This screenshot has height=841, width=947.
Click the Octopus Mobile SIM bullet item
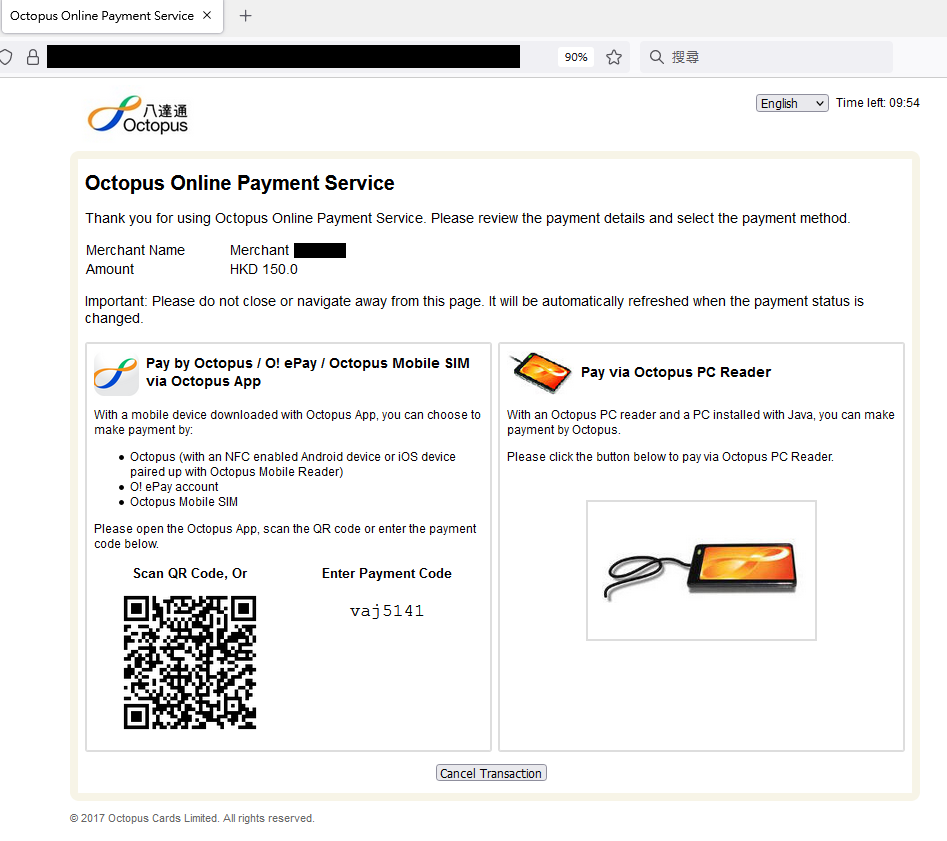coord(184,502)
